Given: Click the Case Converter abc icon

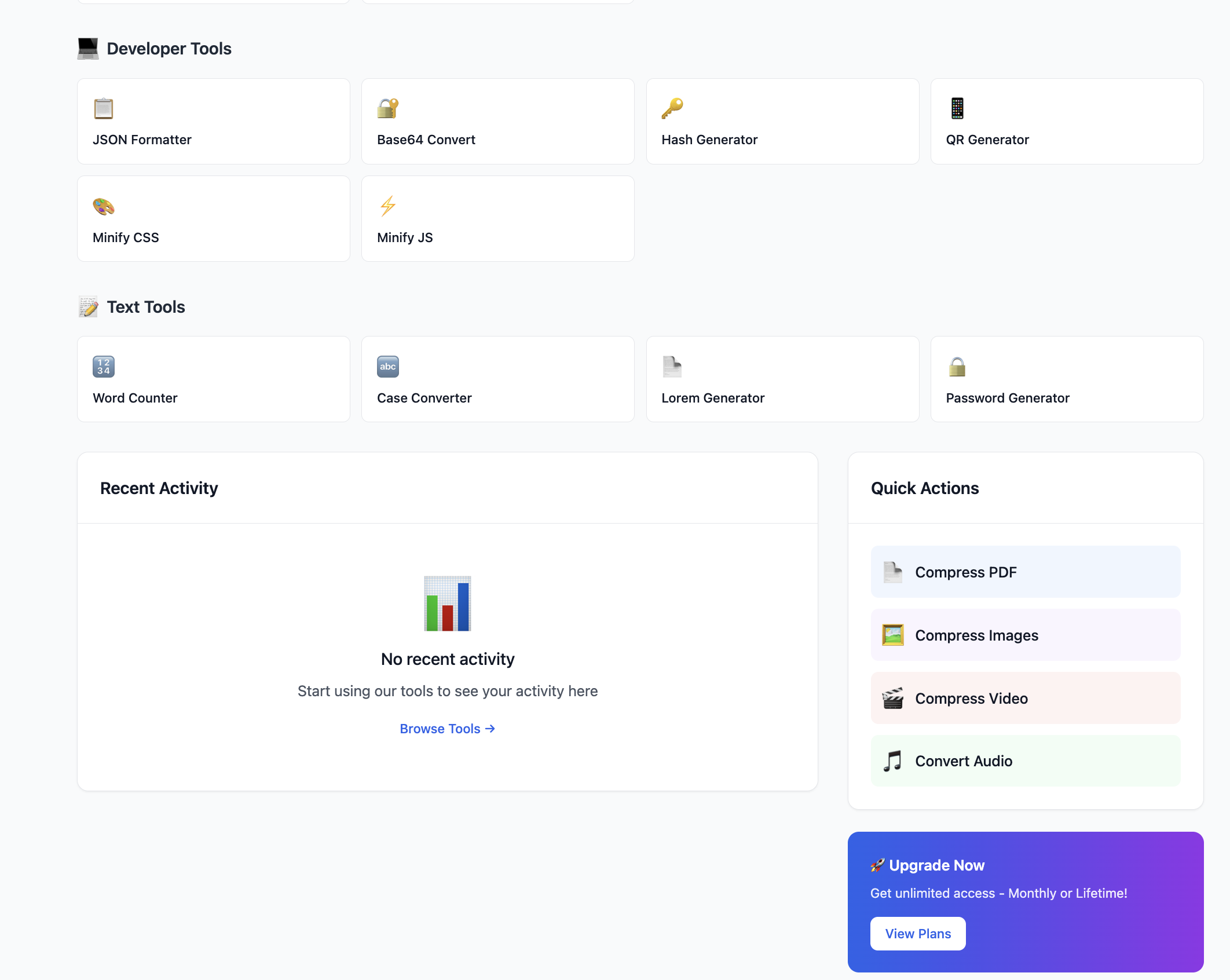Looking at the screenshot, I should pyautogui.click(x=387, y=367).
